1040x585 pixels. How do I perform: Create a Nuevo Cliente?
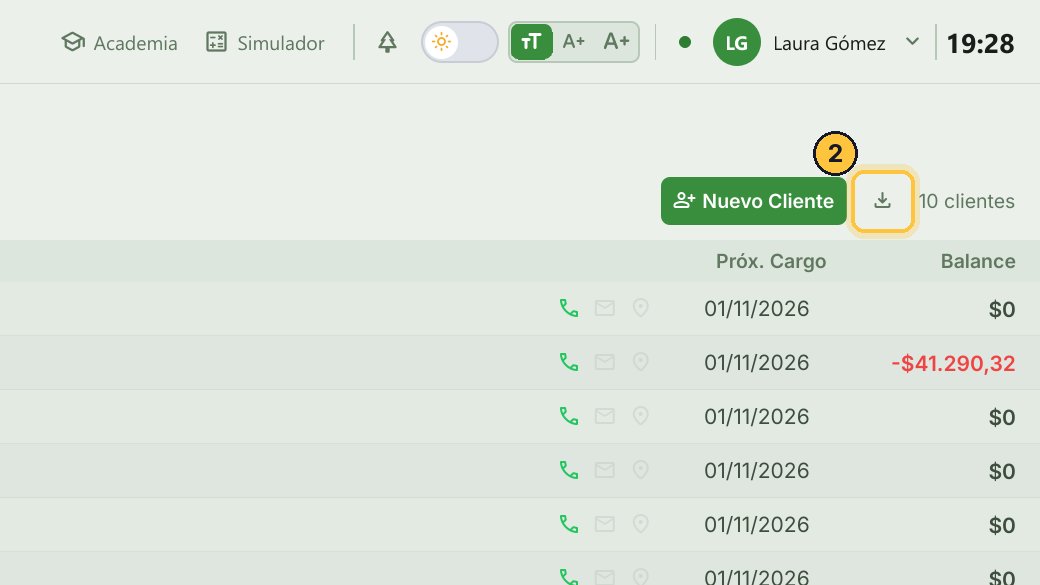[753, 201]
